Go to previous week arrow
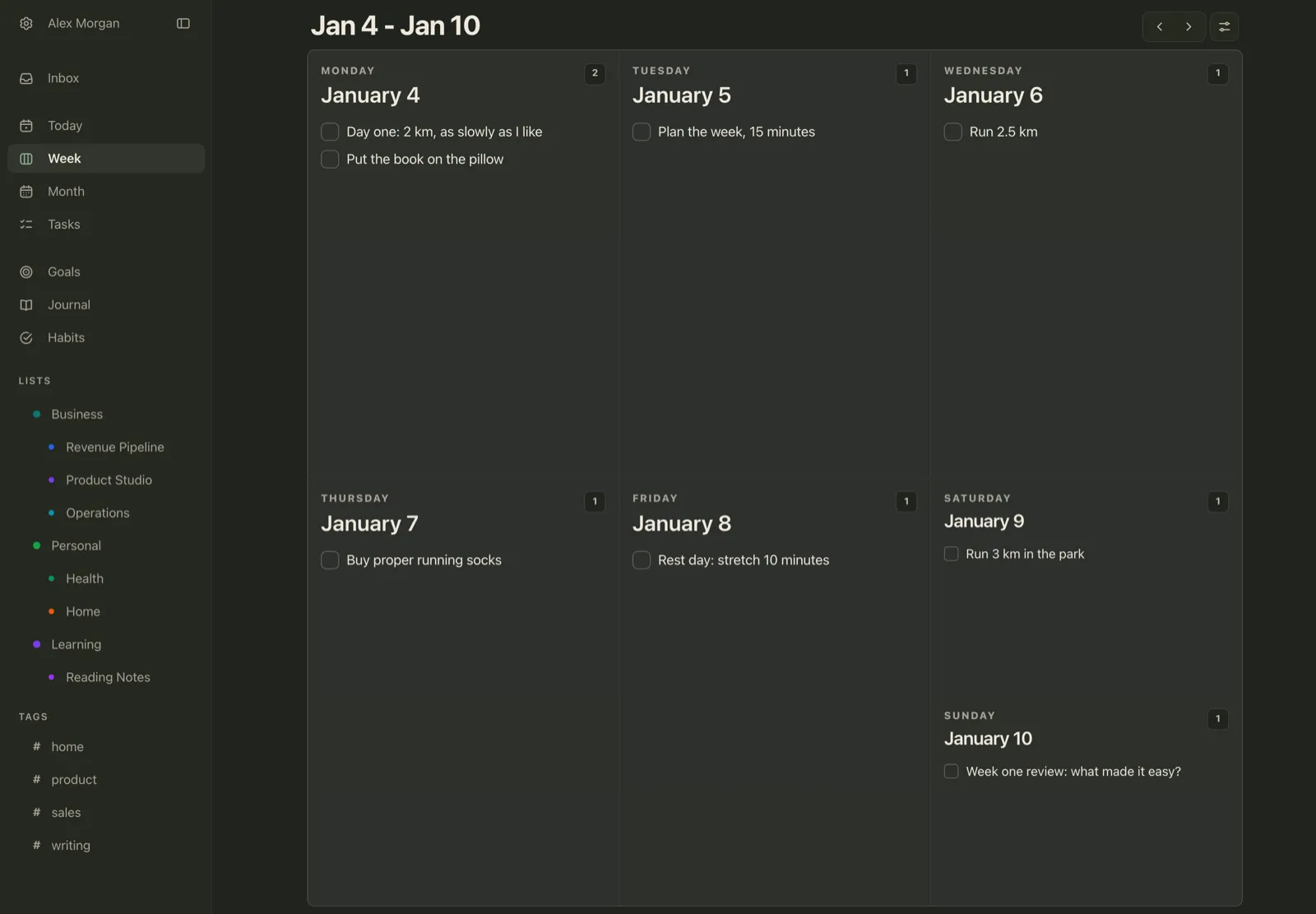The width and height of the screenshot is (1316, 914). pos(1160,26)
